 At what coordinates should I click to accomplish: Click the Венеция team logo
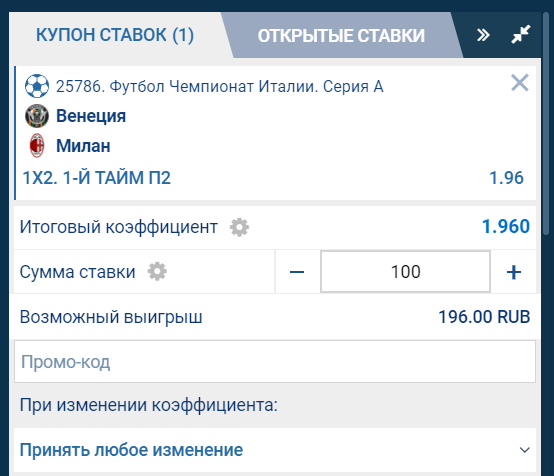click(37, 116)
